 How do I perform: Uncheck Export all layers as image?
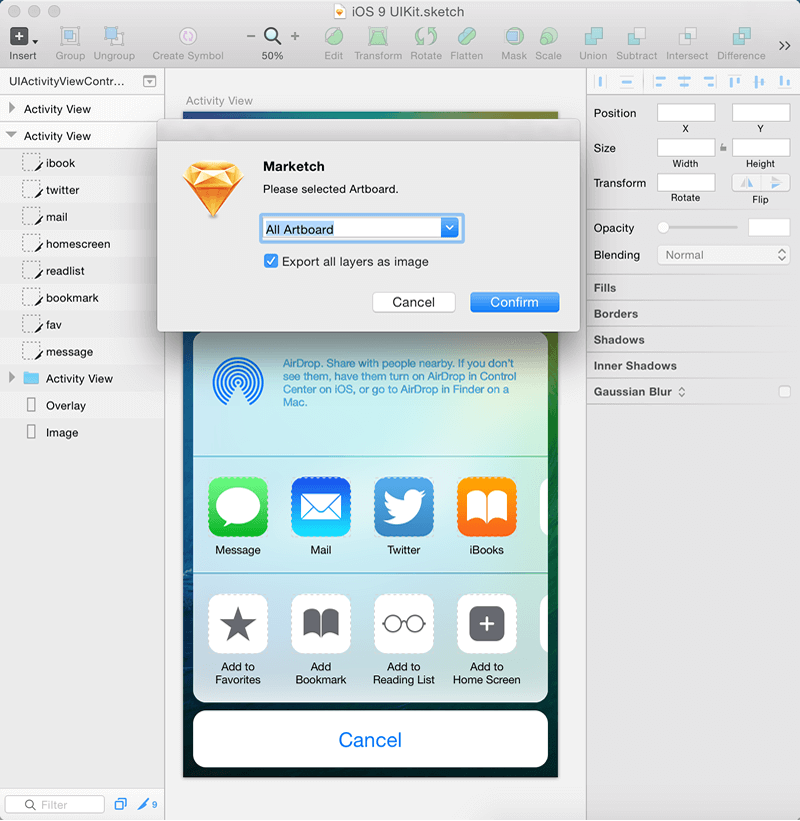click(271, 261)
